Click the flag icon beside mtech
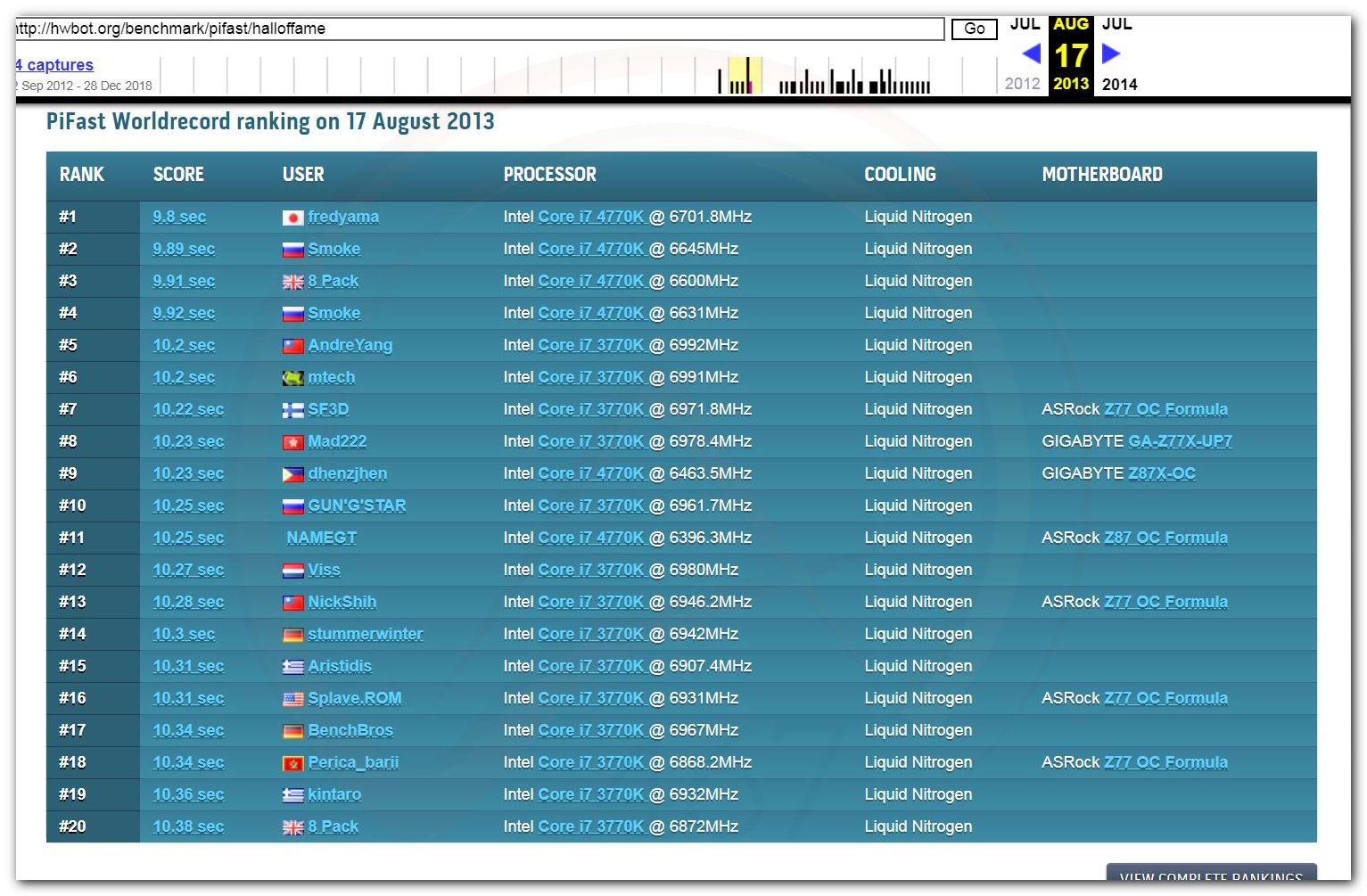The height and width of the screenshot is (896, 1367). pyautogui.click(x=292, y=378)
